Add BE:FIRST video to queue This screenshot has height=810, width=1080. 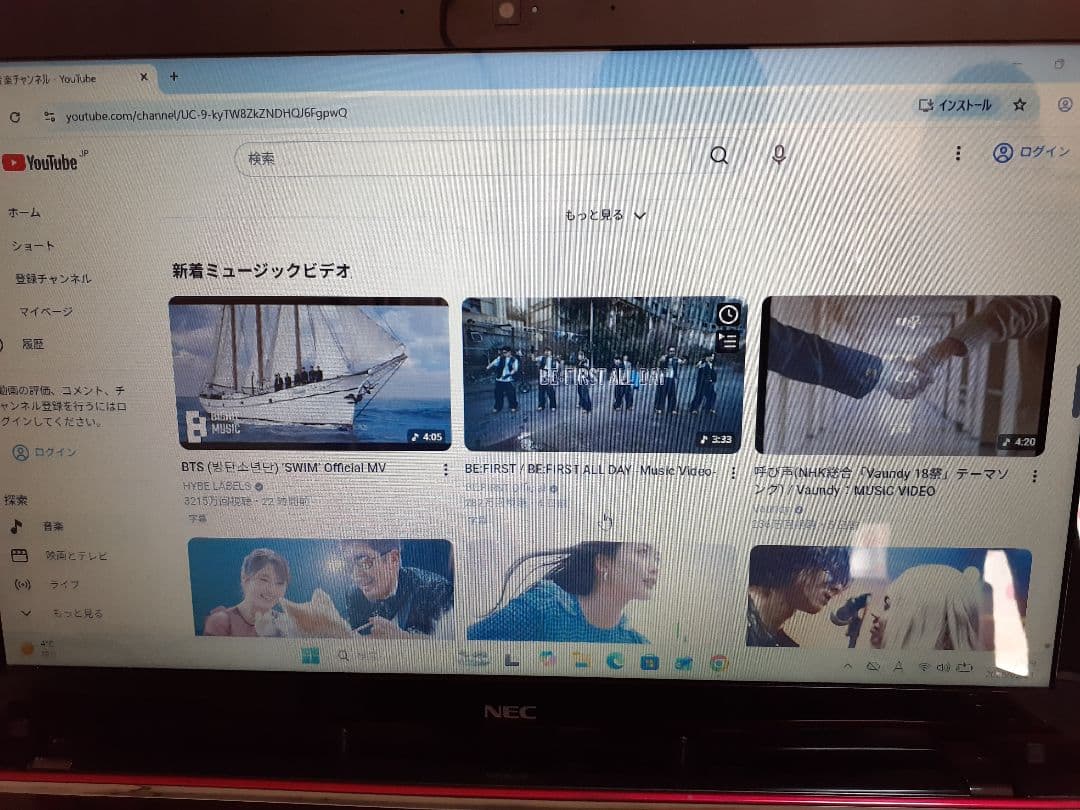pos(728,340)
